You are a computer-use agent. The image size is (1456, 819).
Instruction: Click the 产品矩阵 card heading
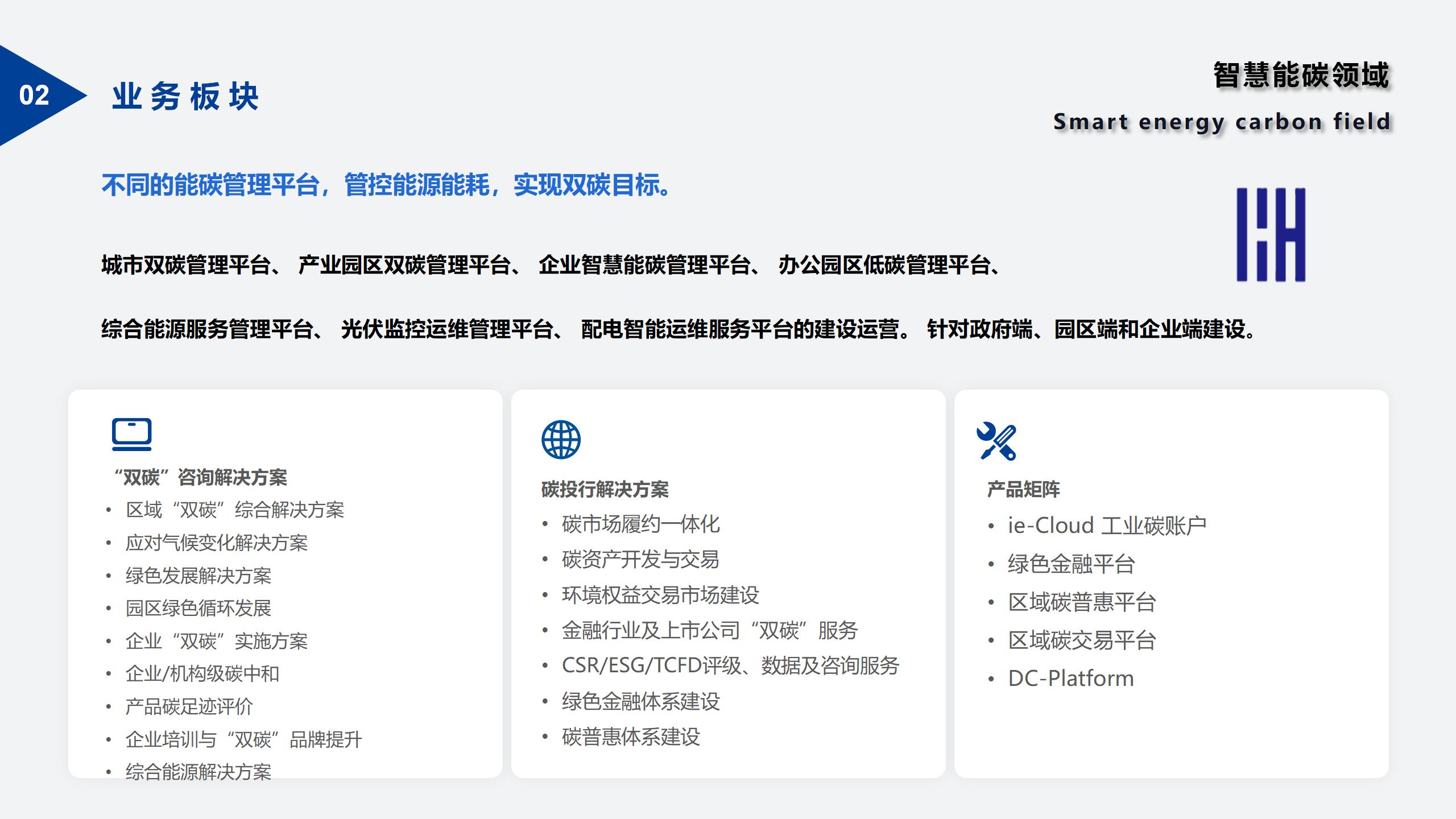pos(1023,489)
